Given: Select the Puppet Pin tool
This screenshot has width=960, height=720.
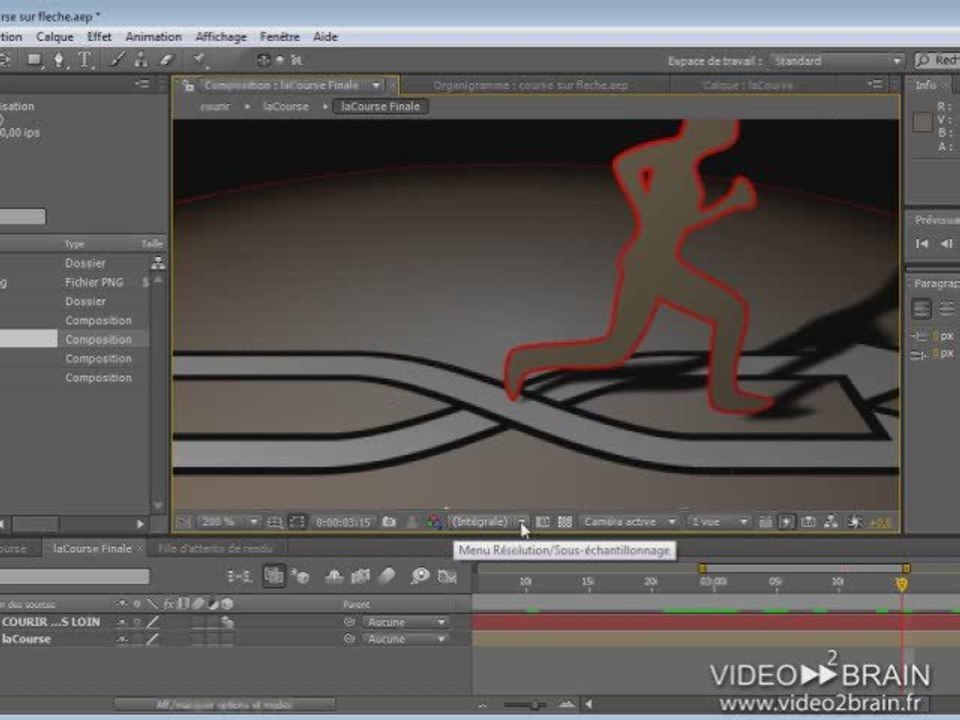Looking at the screenshot, I should (198, 60).
